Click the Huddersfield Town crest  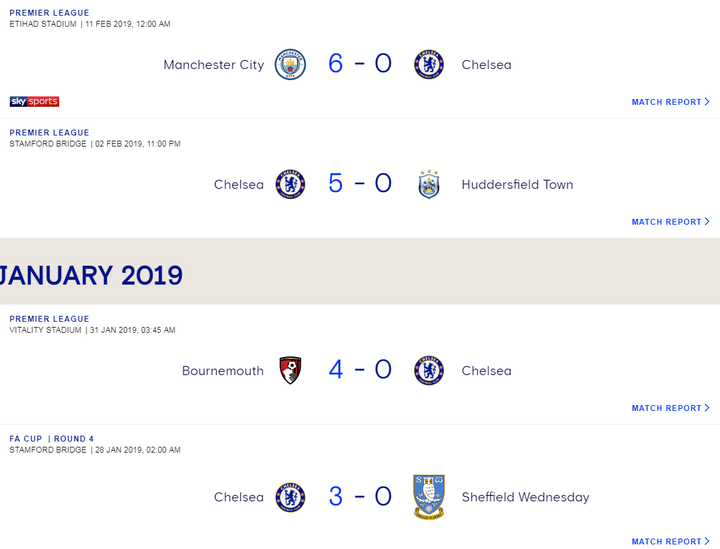pyautogui.click(x=429, y=184)
